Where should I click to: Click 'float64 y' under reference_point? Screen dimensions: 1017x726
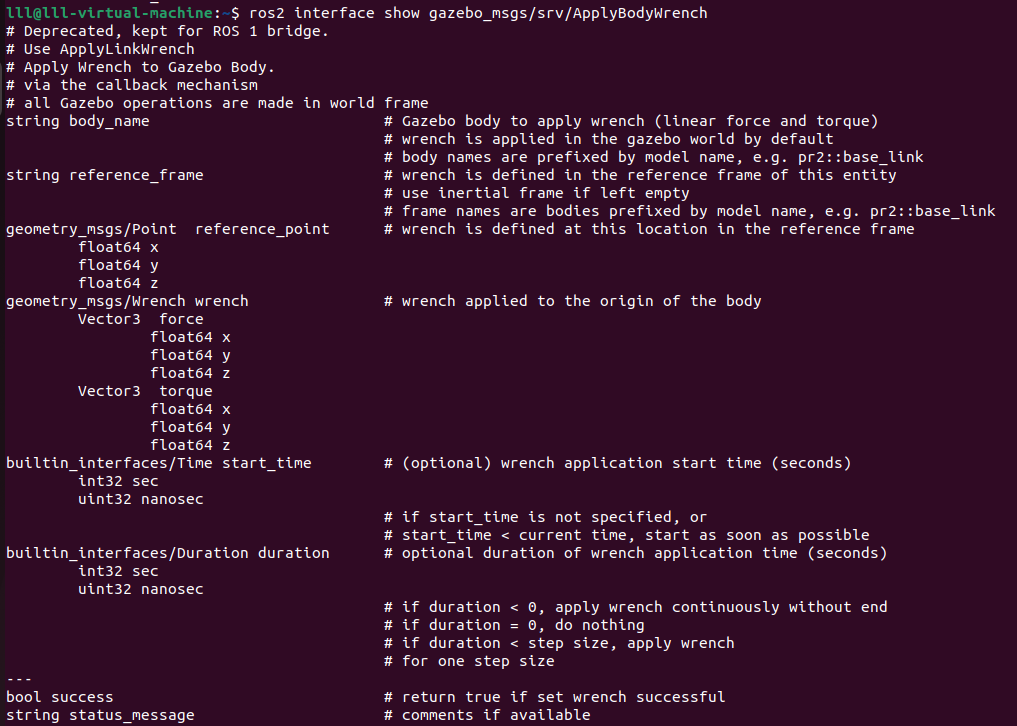[x=118, y=265]
